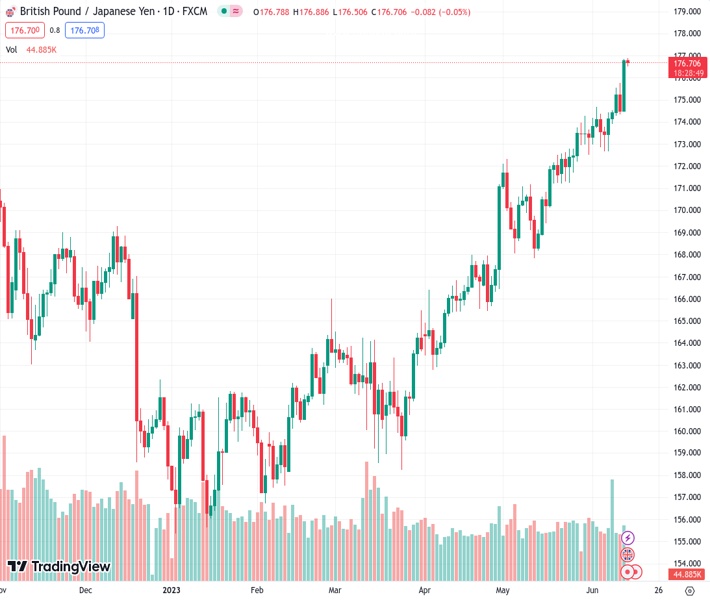Image resolution: width=710 pixels, height=600 pixels.
Task: Click the latest tall green candlestick
Action: point(623,85)
